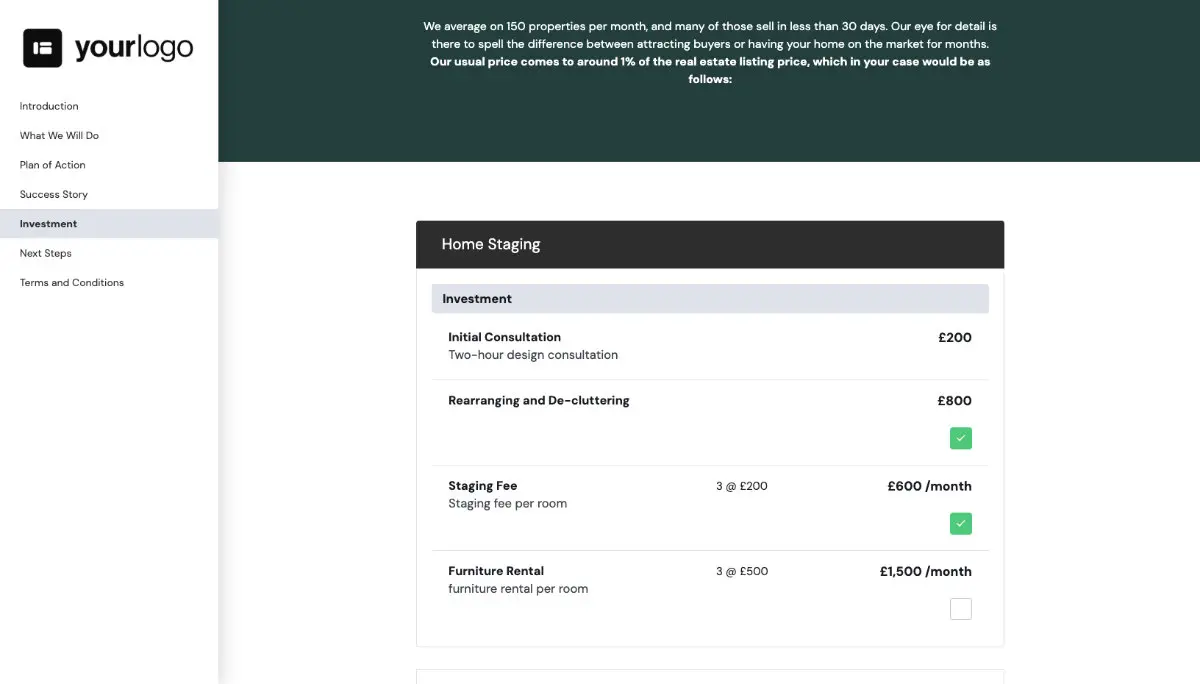Switch to the Terms and Conditions section
The height and width of the screenshot is (684, 1200).
tap(71, 282)
